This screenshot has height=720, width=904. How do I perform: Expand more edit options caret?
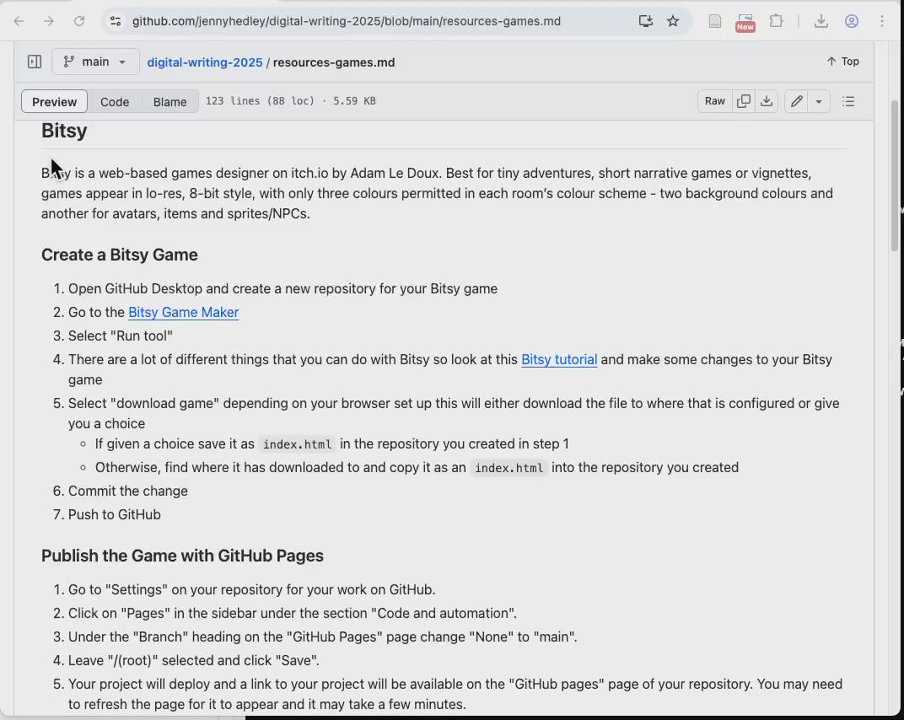click(819, 101)
